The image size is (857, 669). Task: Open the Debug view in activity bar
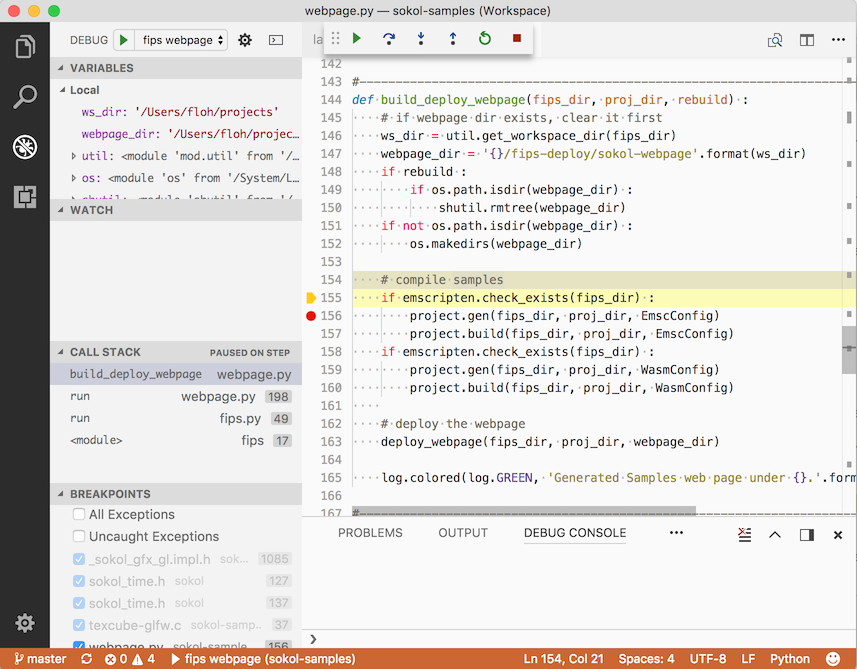point(25,146)
